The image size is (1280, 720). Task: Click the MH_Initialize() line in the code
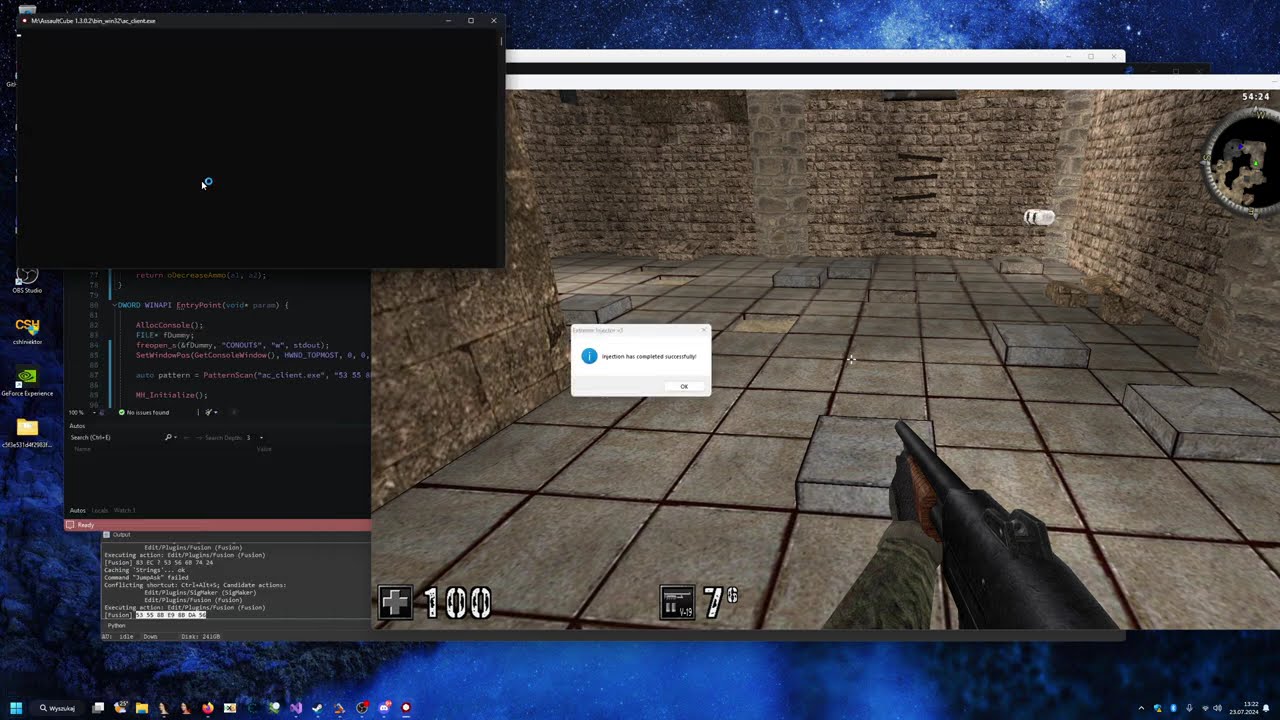pos(171,395)
